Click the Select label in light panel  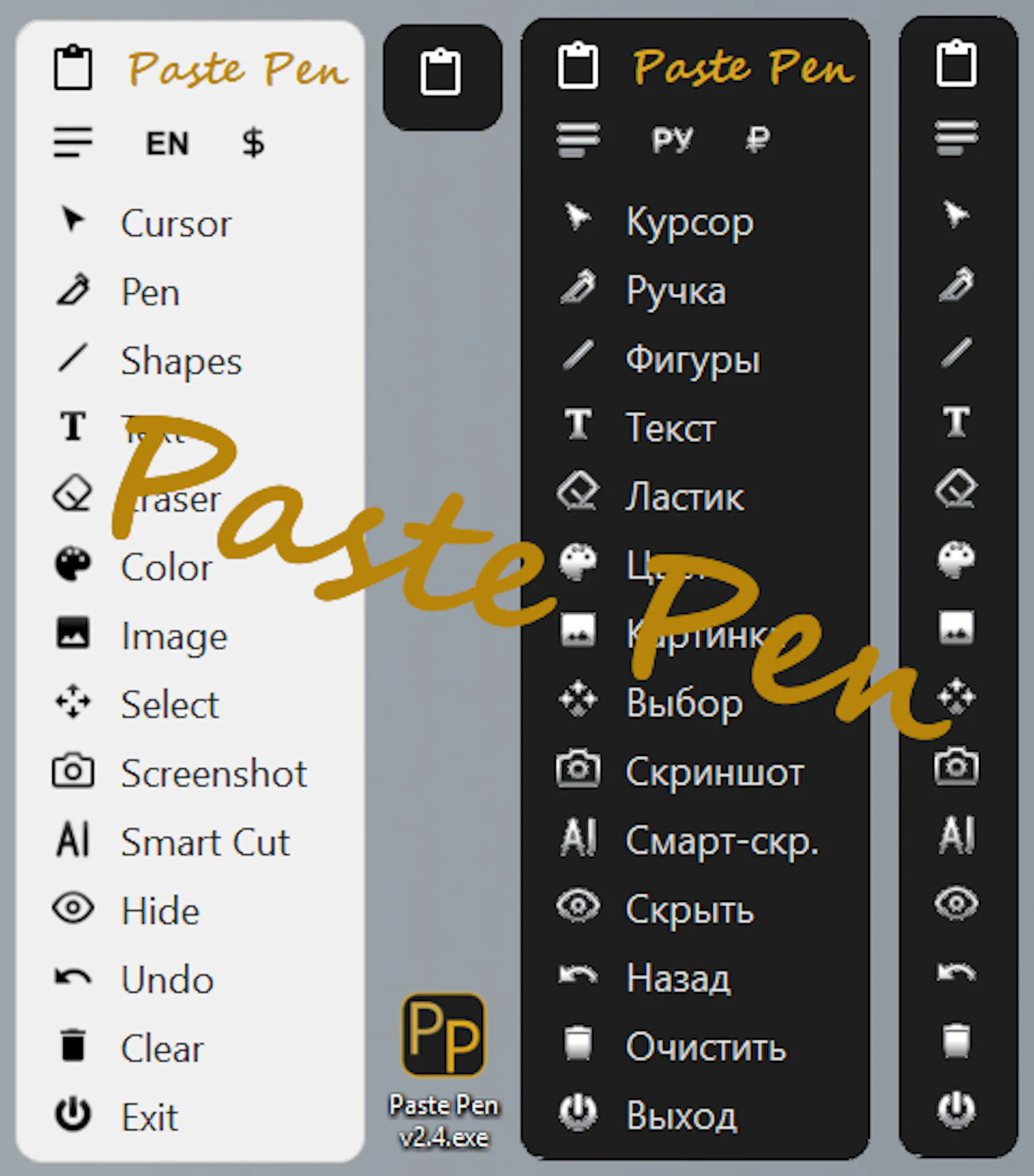[170, 704]
